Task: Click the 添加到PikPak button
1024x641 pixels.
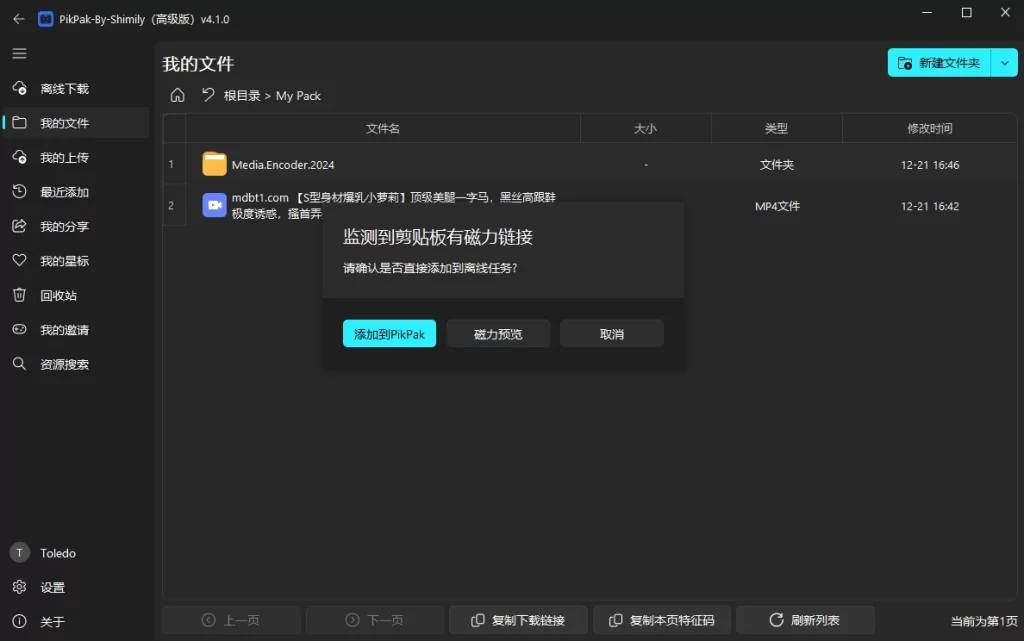Action: click(389, 334)
